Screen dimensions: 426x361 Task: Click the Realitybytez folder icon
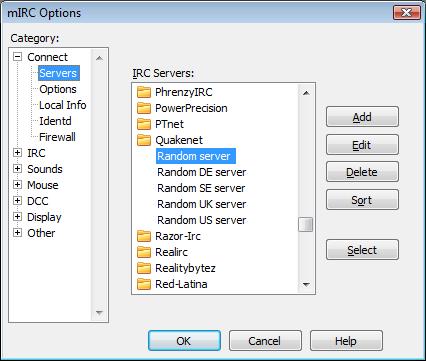pyautogui.click(x=144, y=268)
